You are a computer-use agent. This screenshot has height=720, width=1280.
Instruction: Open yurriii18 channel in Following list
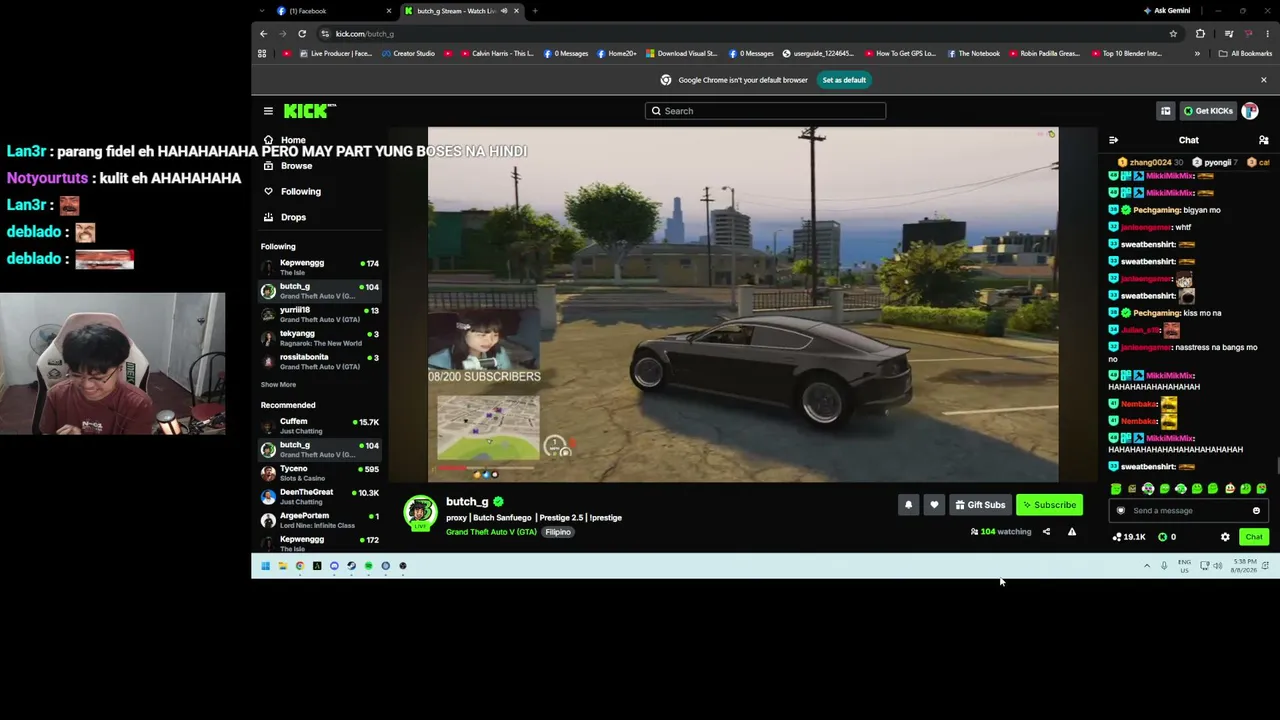(x=319, y=315)
